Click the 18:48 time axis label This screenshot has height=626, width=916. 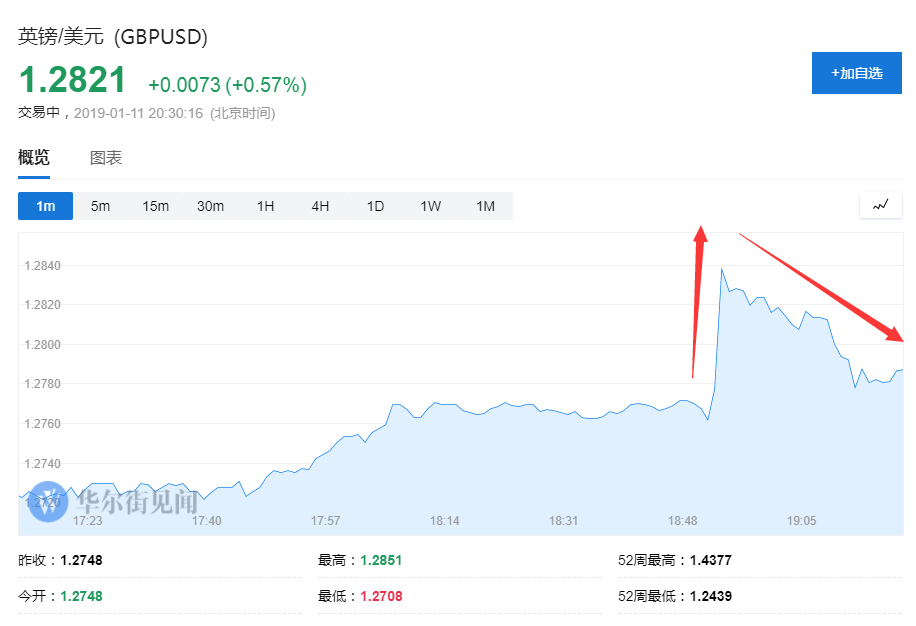tap(683, 521)
